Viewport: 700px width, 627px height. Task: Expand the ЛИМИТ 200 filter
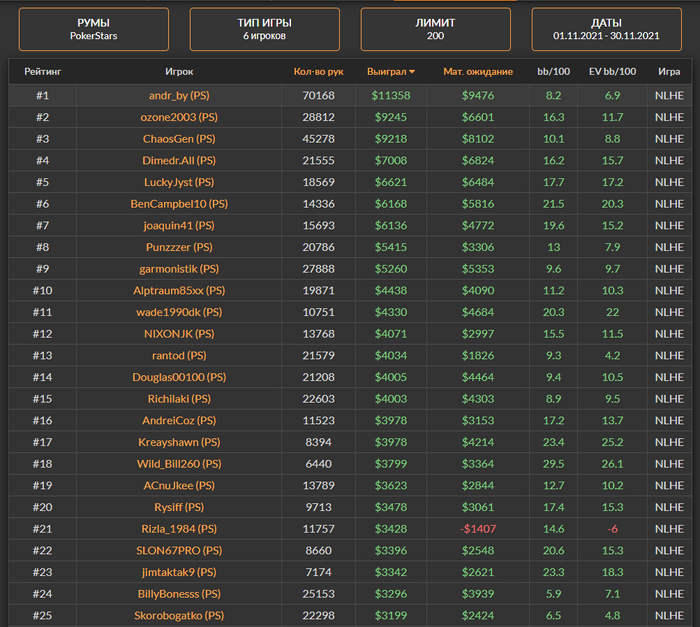coord(436,29)
